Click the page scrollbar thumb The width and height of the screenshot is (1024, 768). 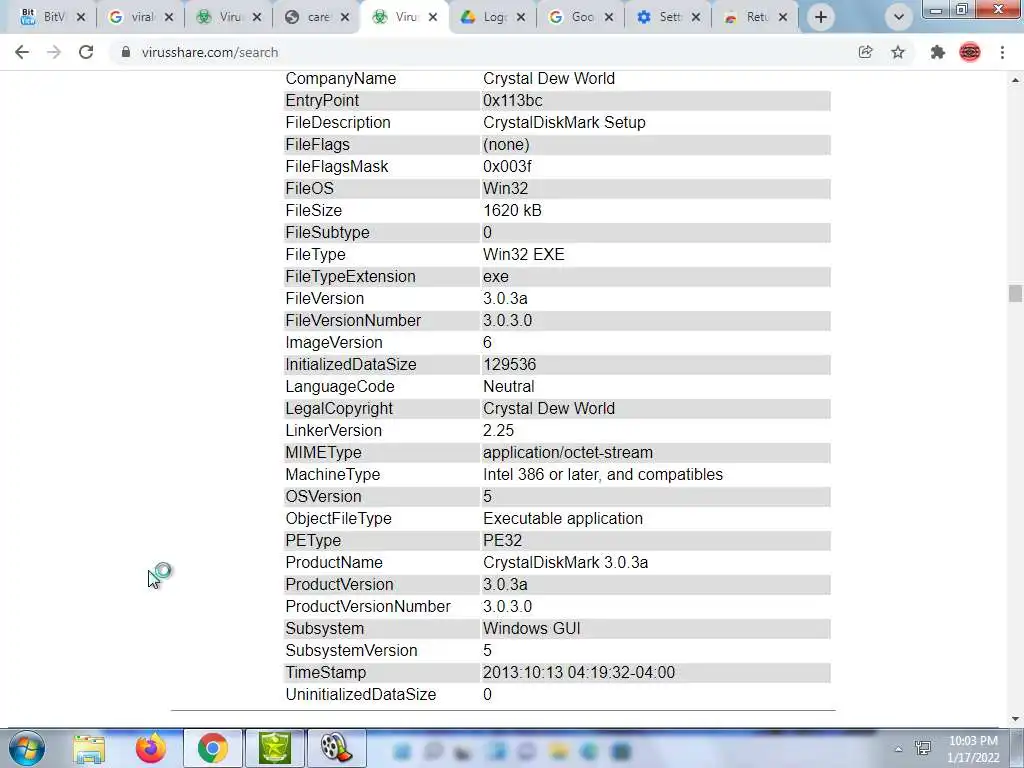(x=1015, y=293)
